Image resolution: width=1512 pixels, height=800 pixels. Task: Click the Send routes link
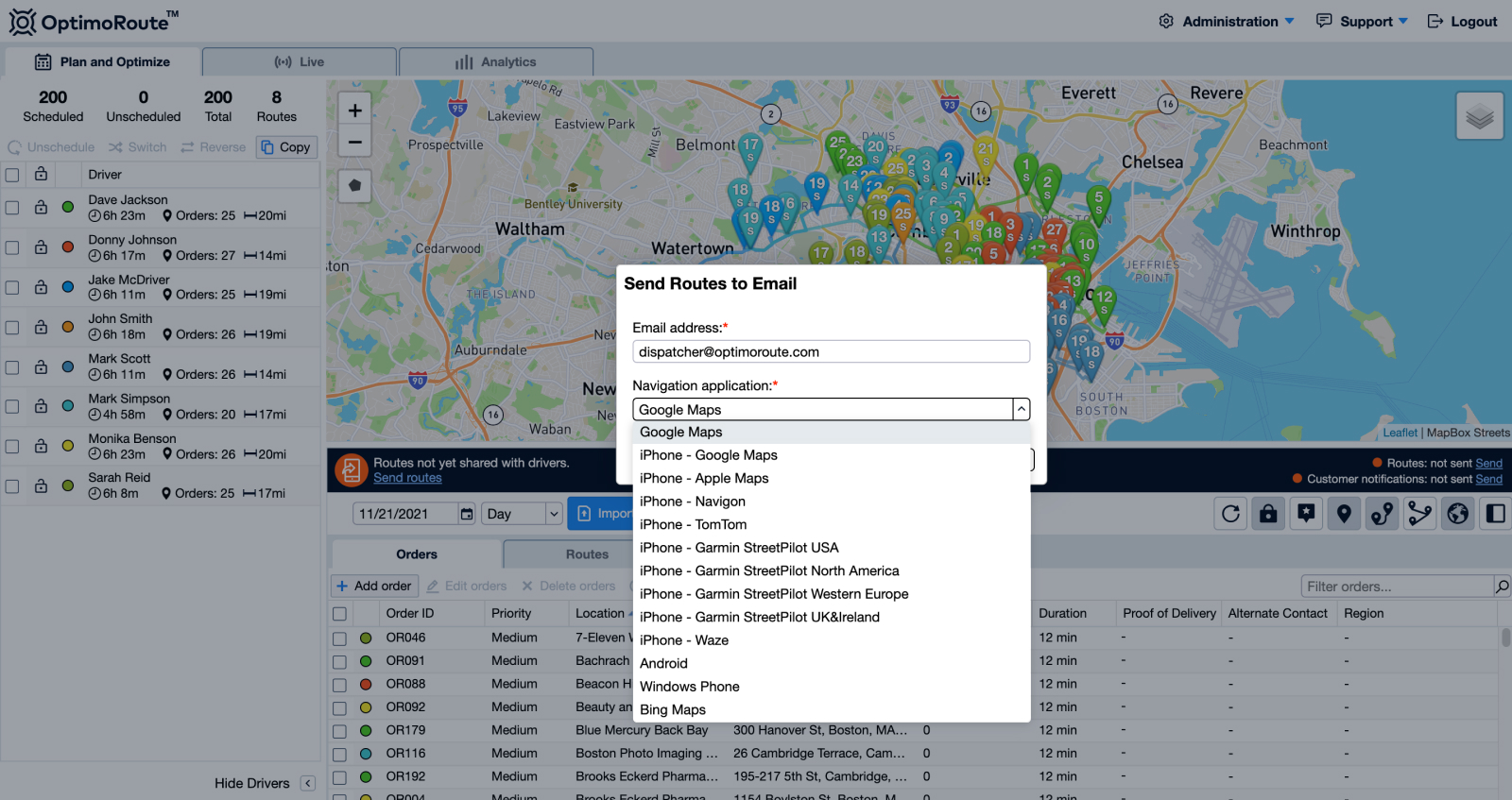pos(407,478)
